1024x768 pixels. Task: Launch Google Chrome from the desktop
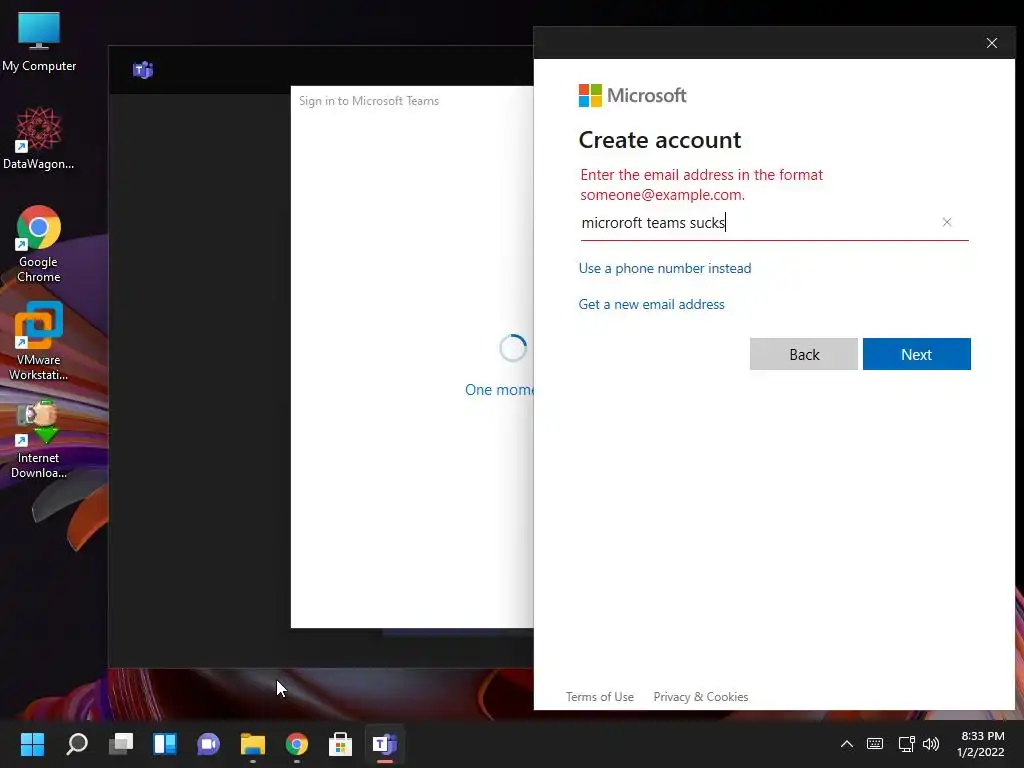point(39,244)
